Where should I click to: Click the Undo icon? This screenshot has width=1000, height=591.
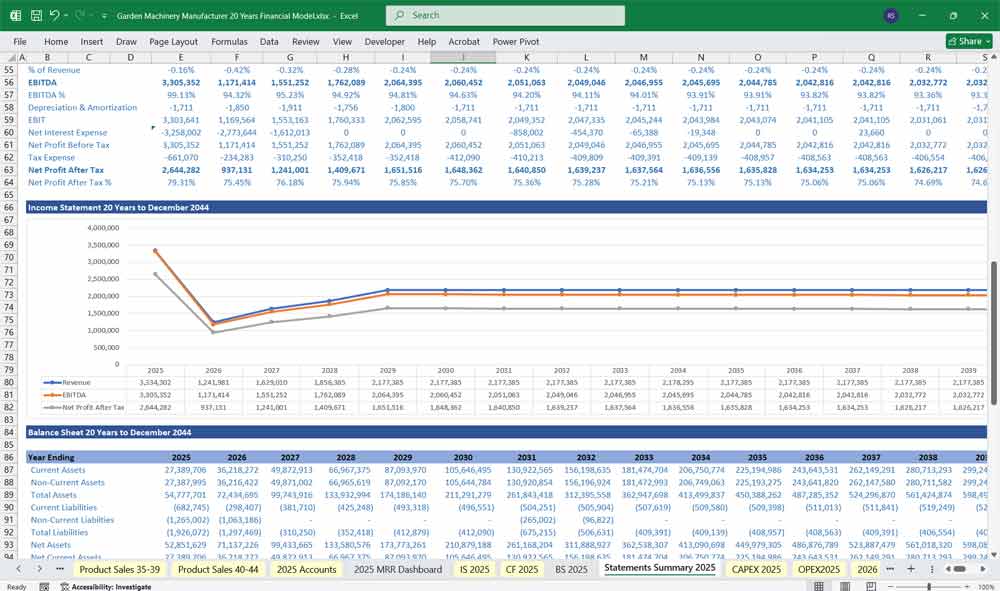(55, 15)
